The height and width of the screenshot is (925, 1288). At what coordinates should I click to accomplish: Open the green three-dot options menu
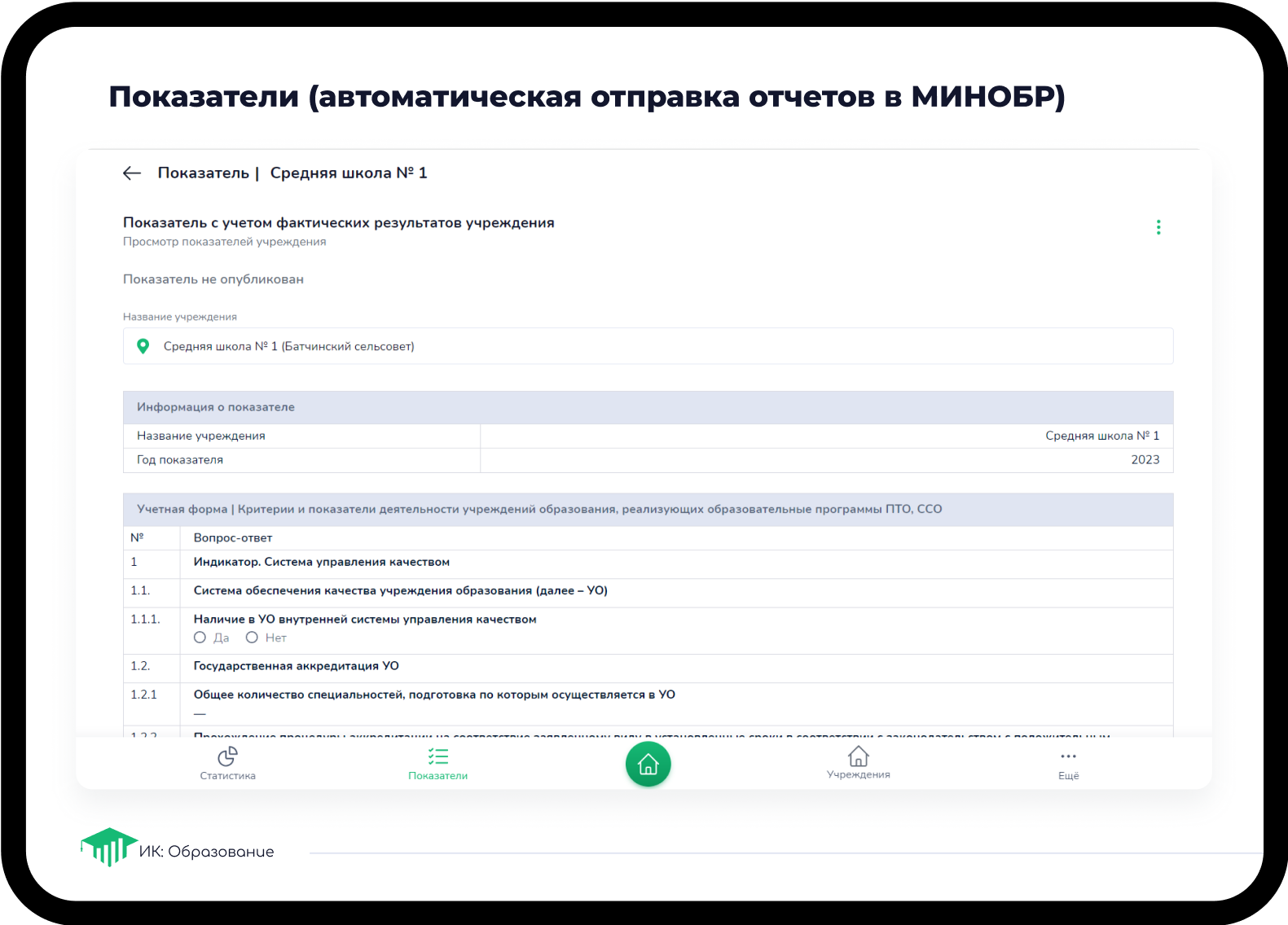pos(1158,227)
